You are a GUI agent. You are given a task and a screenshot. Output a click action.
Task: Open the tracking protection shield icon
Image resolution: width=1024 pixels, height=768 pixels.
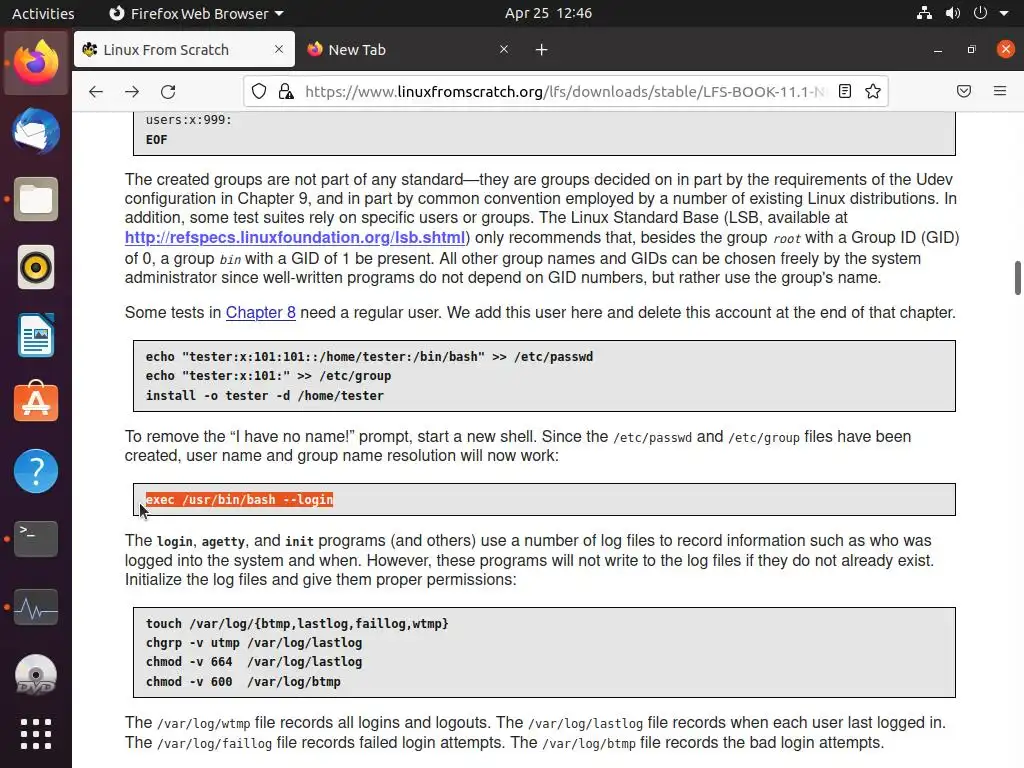pyautogui.click(x=259, y=91)
